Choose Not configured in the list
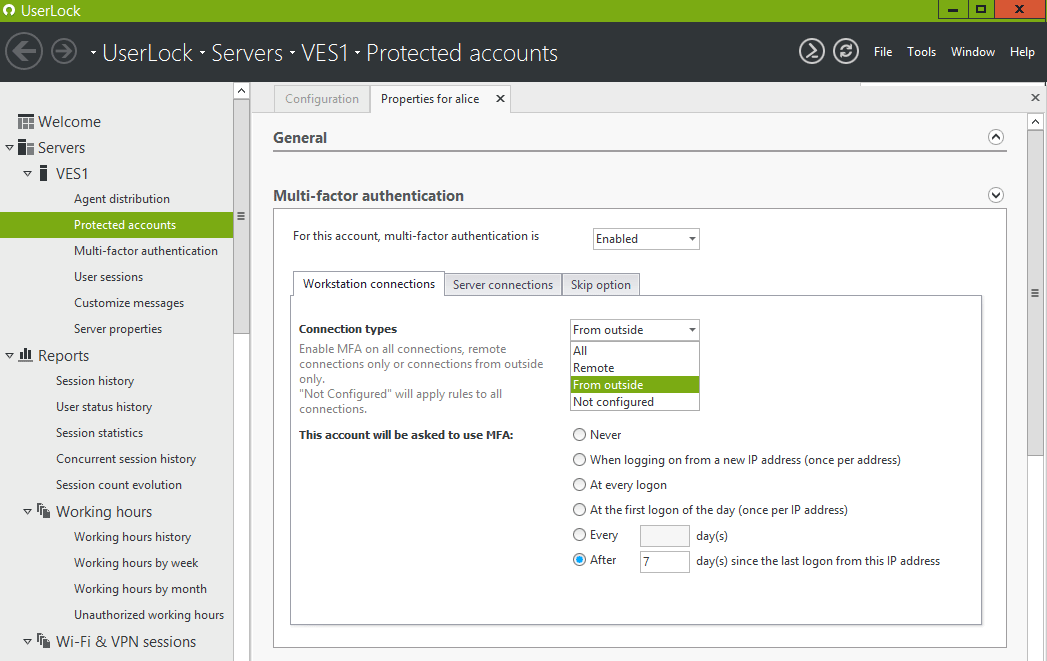1047x661 pixels. [634, 402]
